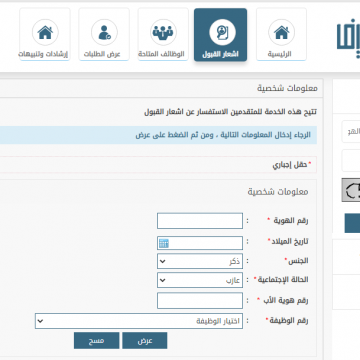Click the document search icon for اشعار القبول
Image resolution: width=360 pixels, height=360 pixels.
(x=222, y=32)
